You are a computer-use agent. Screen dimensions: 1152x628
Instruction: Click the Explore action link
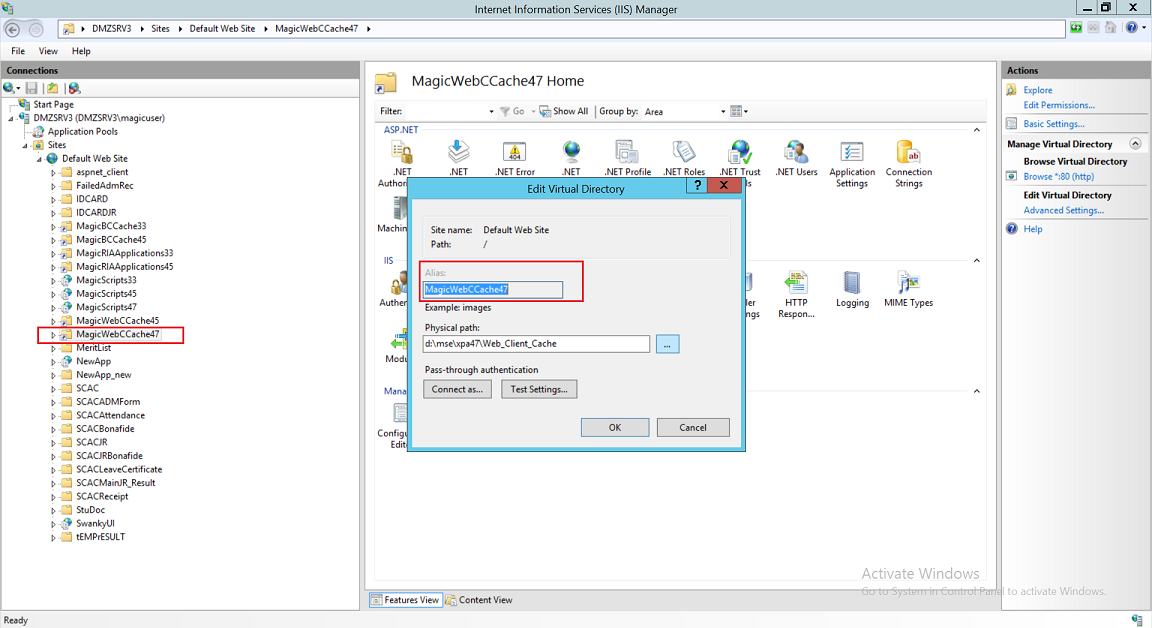[x=1037, y=90]
